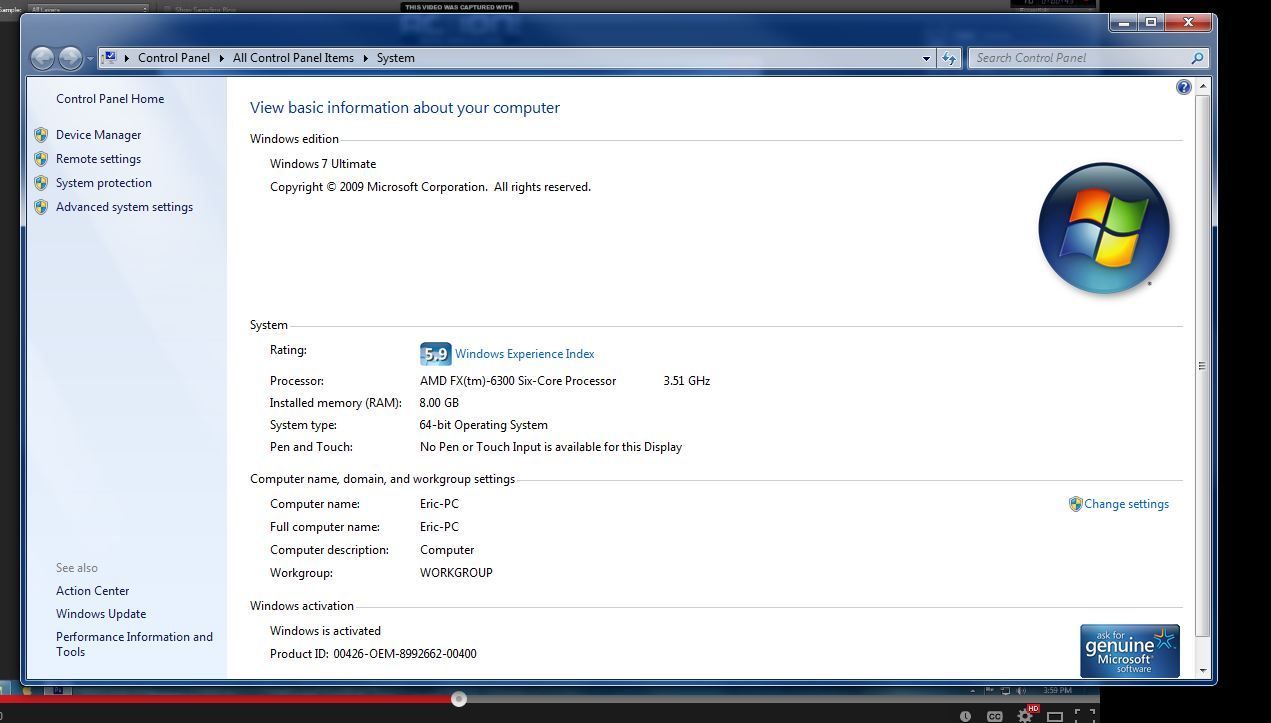Click WORKGROUP value text

(456, 573)
